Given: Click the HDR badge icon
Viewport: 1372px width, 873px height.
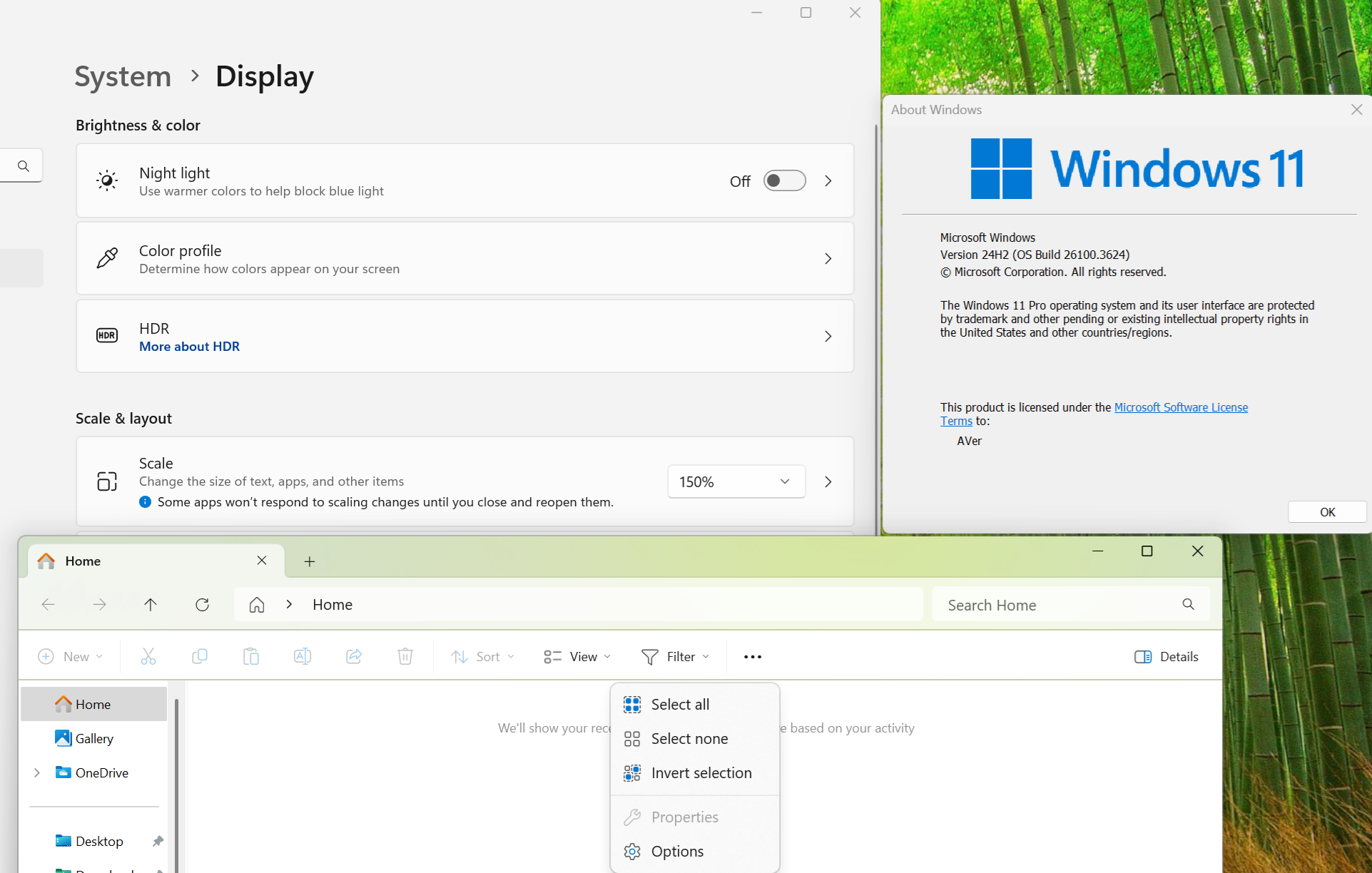Looking at the screenshot, I should click(x=107, y=335).
